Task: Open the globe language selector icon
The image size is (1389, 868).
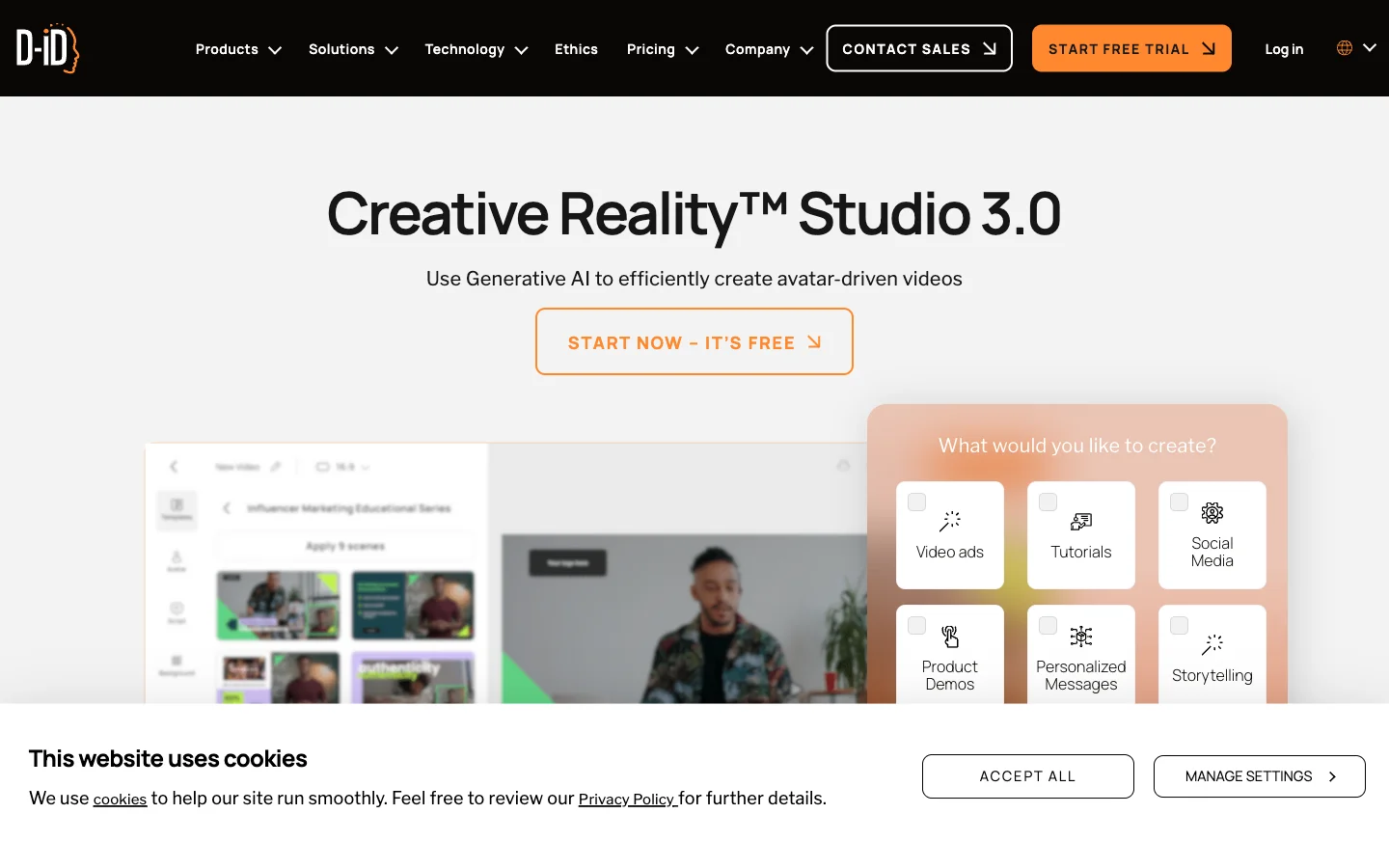Action: (1344, 48)
